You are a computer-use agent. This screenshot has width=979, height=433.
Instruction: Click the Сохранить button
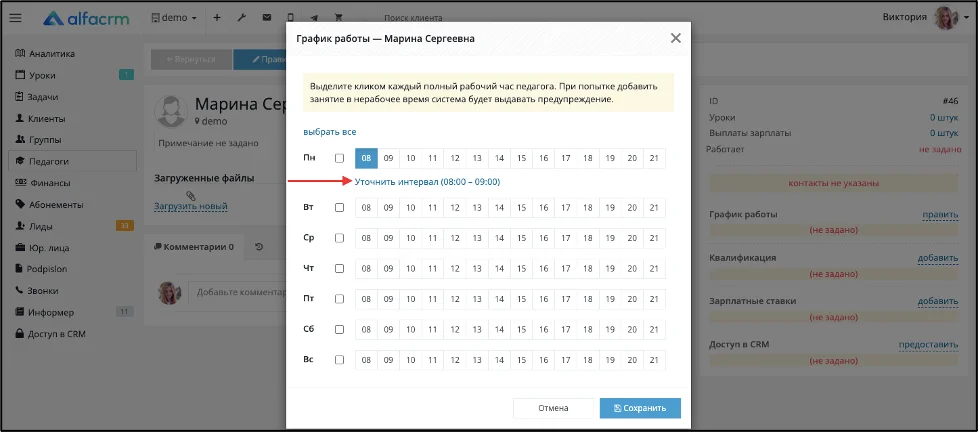(640, 408)
